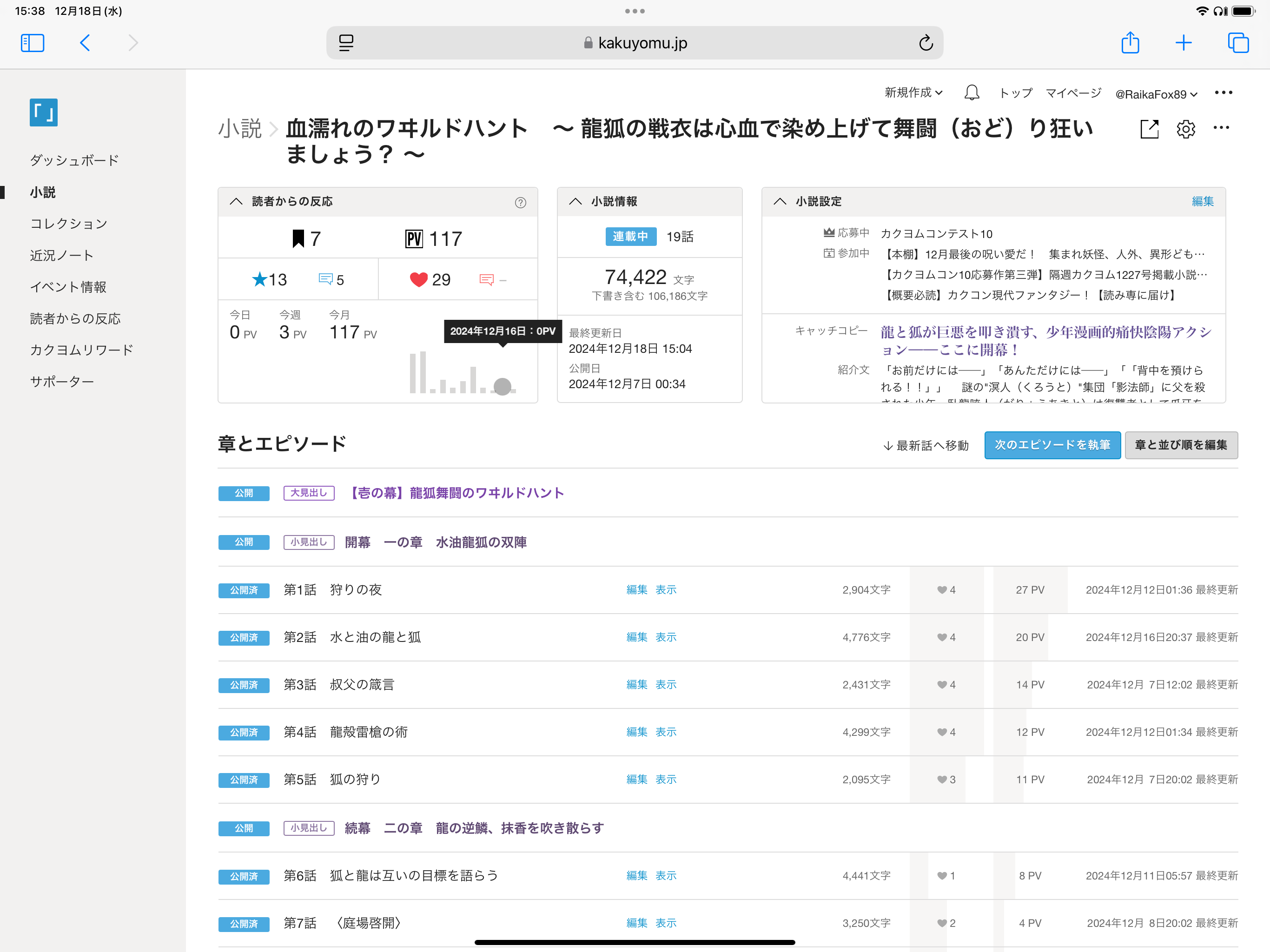The width and height of the screenshot is (1270, 952).
Task: Click the selected PV graph data point
Action: point(503,386)
